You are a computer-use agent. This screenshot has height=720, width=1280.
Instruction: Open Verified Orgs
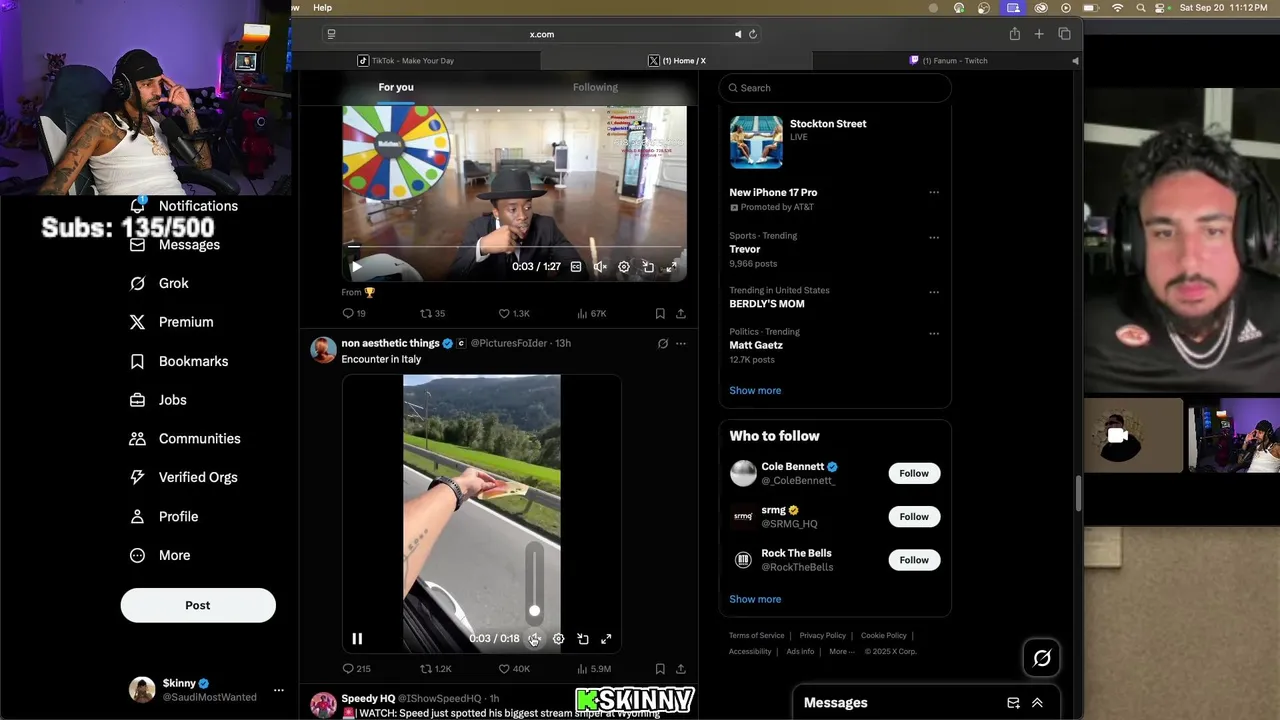[x=185, y=477]
